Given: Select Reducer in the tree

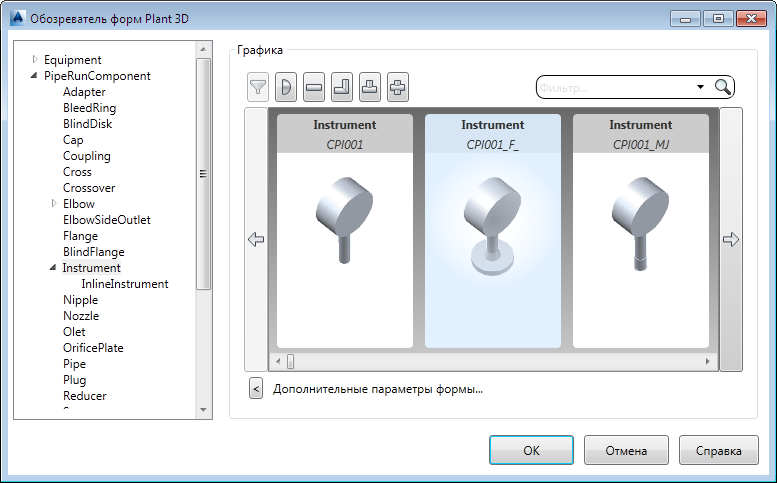Looking at the screenshot, I should pyautogui.click(x=85, y=395).
